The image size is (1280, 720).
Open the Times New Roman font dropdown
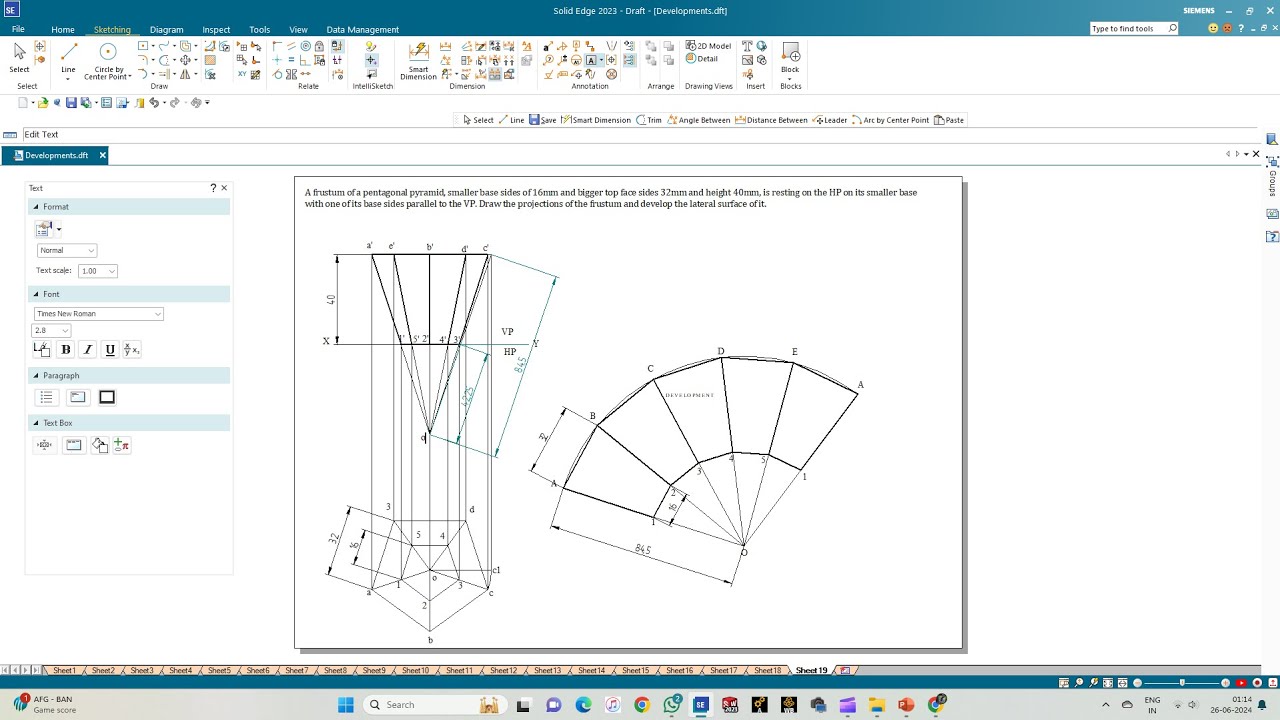(98, 314)
